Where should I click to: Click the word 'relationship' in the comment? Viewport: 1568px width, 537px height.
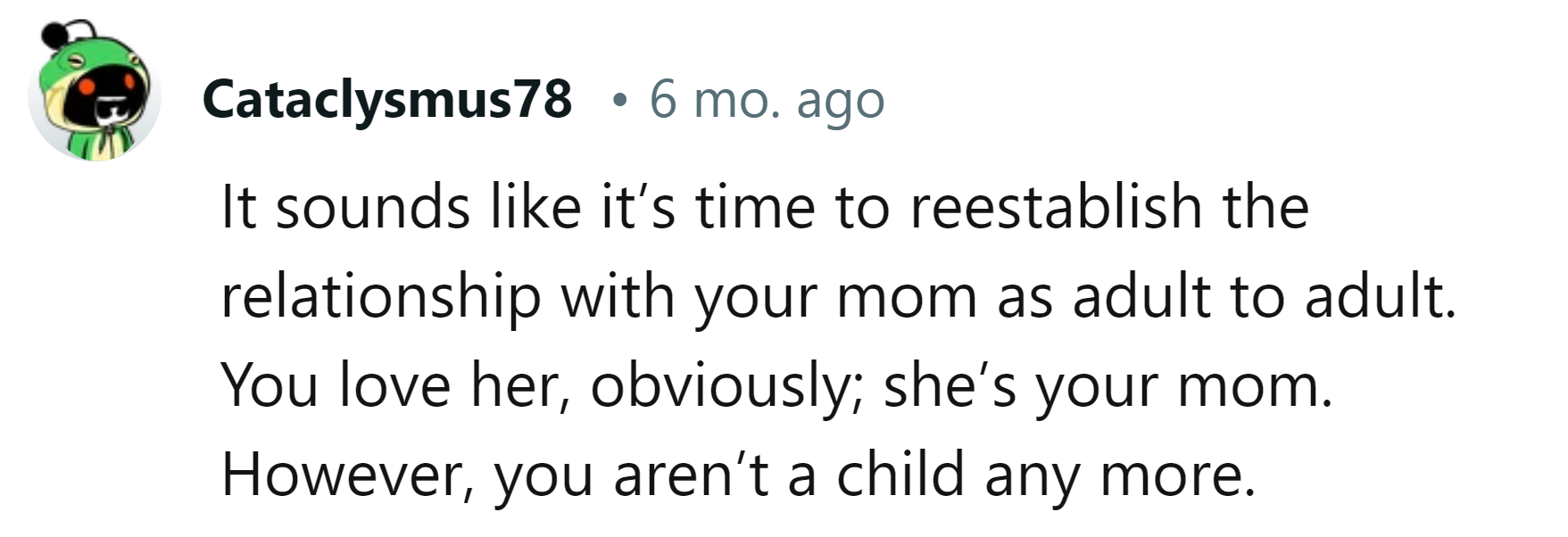[380, 296]
